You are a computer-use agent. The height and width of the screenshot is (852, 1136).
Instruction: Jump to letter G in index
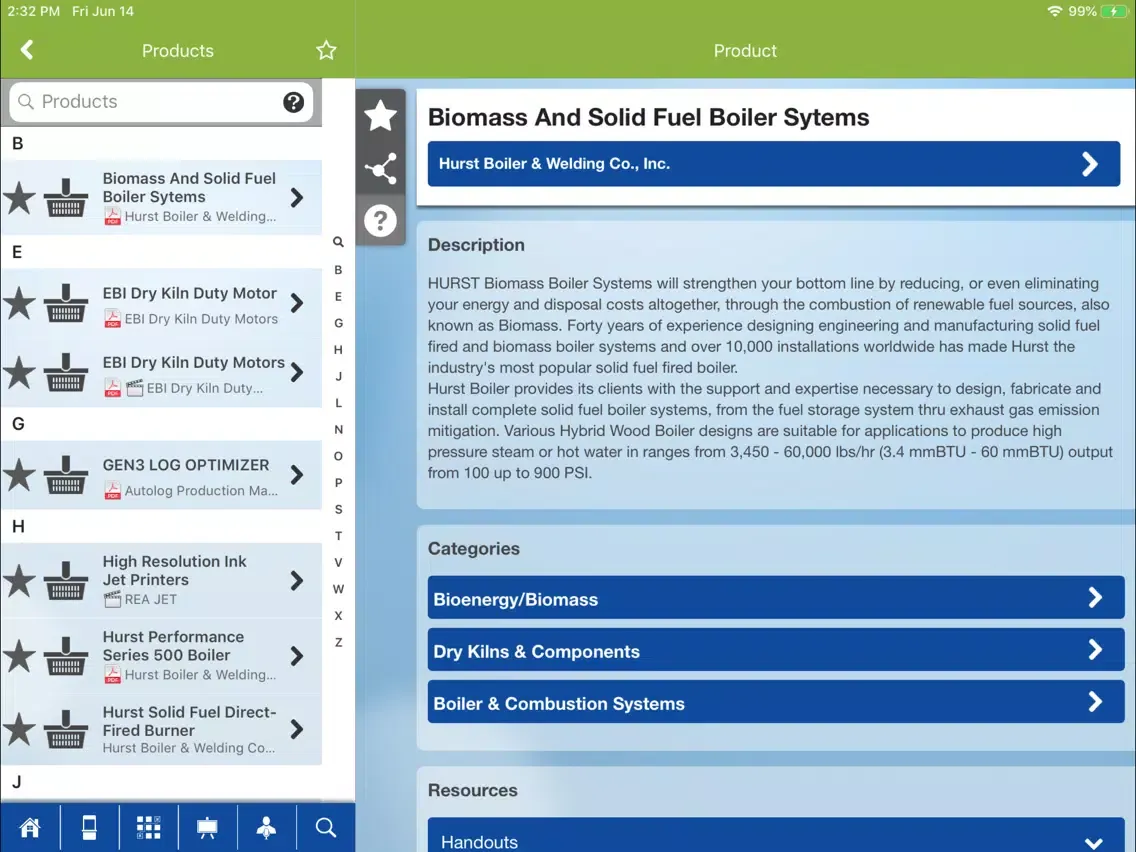point(338,323)
